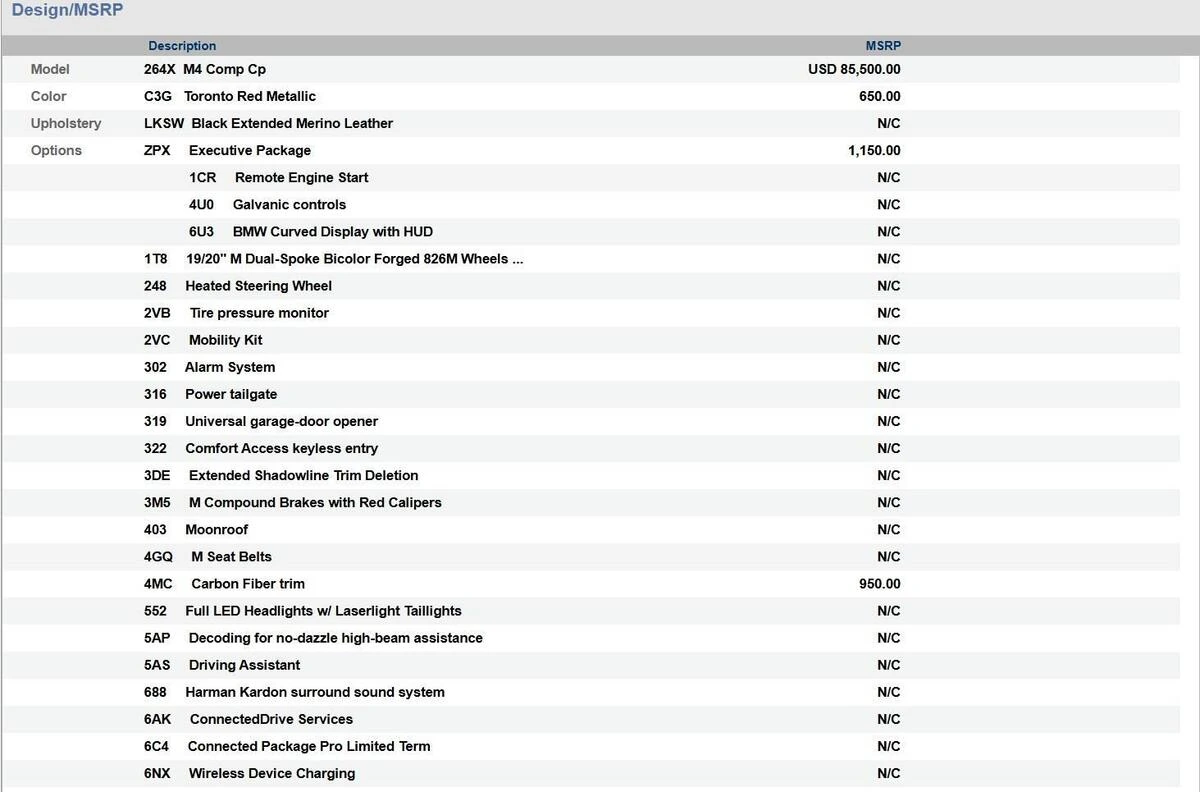The height and width of the screenshot is (792, 1200).
Task: Click the USD 85,500.00 model price
Action: pyautogui.click(x=854, y=70)
